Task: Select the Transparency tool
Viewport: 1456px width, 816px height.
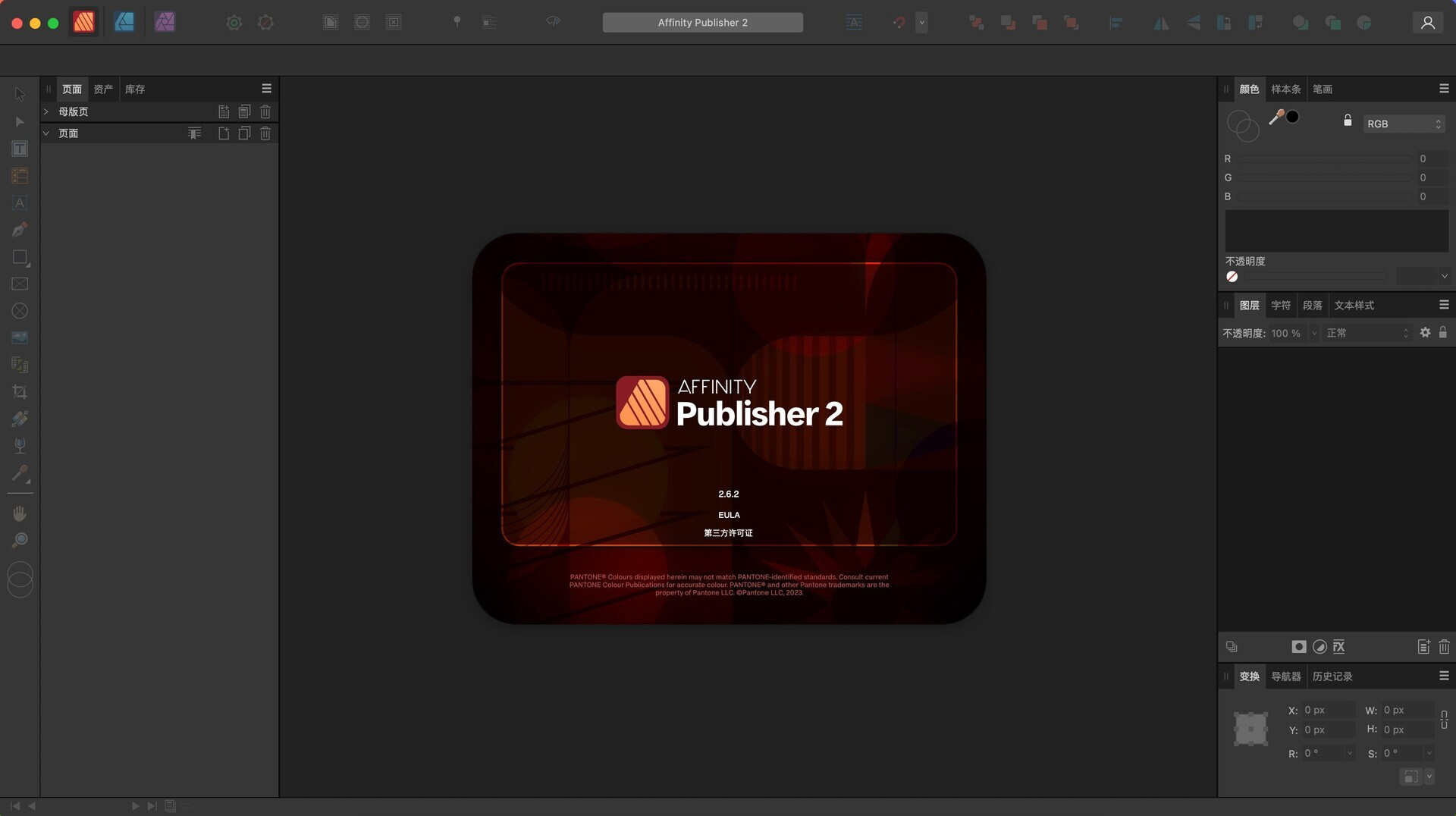Action: point(20,446)
